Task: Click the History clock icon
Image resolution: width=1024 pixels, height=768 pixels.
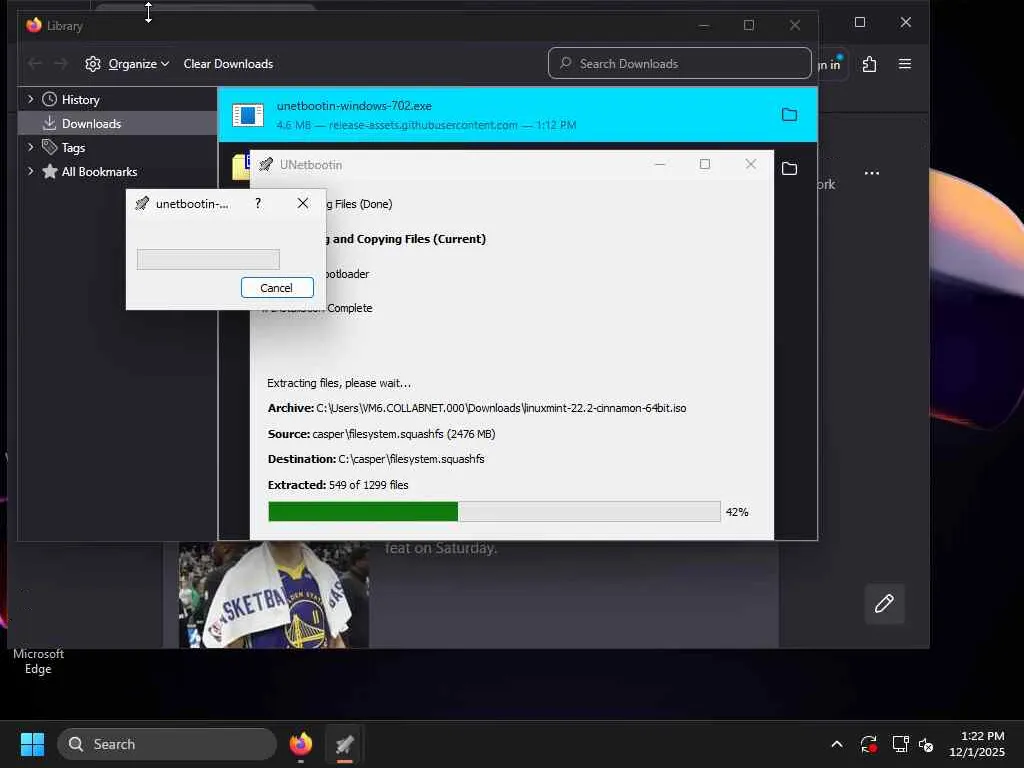Action: click(x=50, y=99)
